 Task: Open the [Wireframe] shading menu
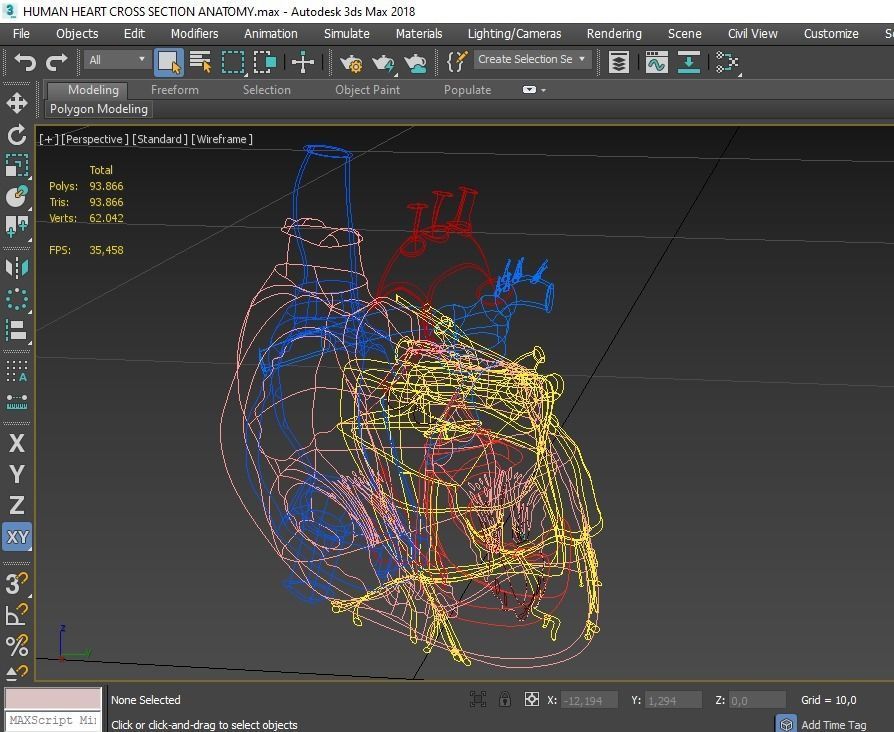point(222,139)
